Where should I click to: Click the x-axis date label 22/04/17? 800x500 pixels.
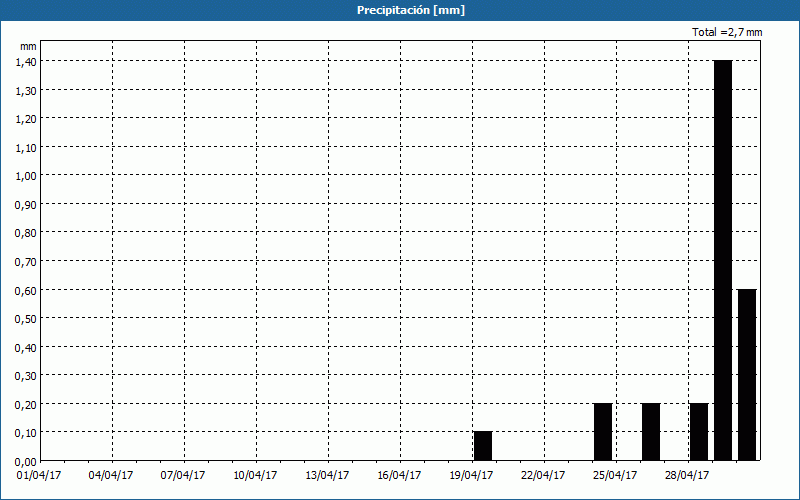click(543, 476)
